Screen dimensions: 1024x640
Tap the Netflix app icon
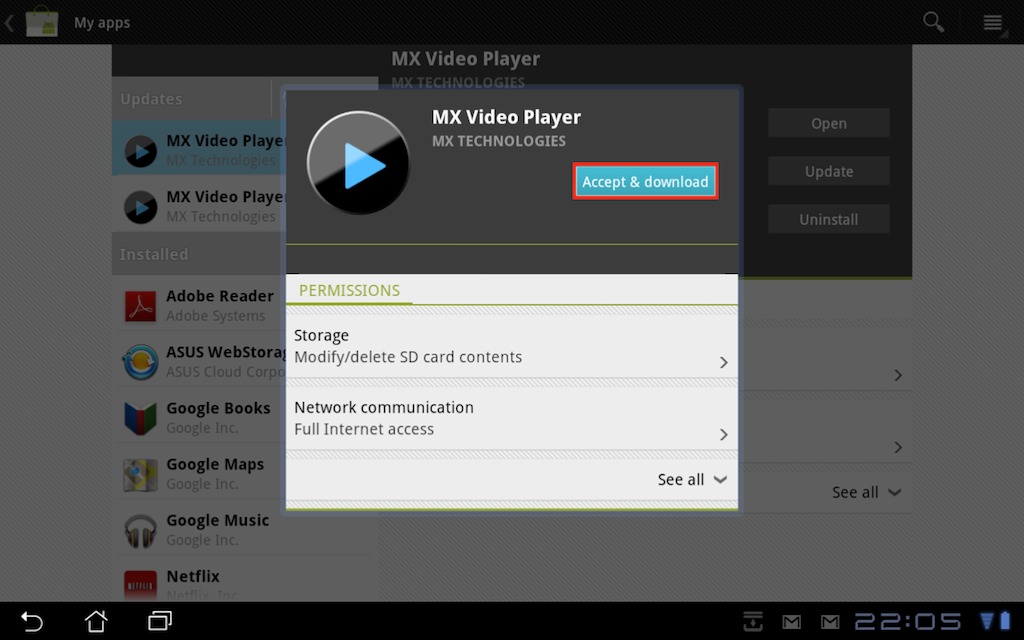140,582
